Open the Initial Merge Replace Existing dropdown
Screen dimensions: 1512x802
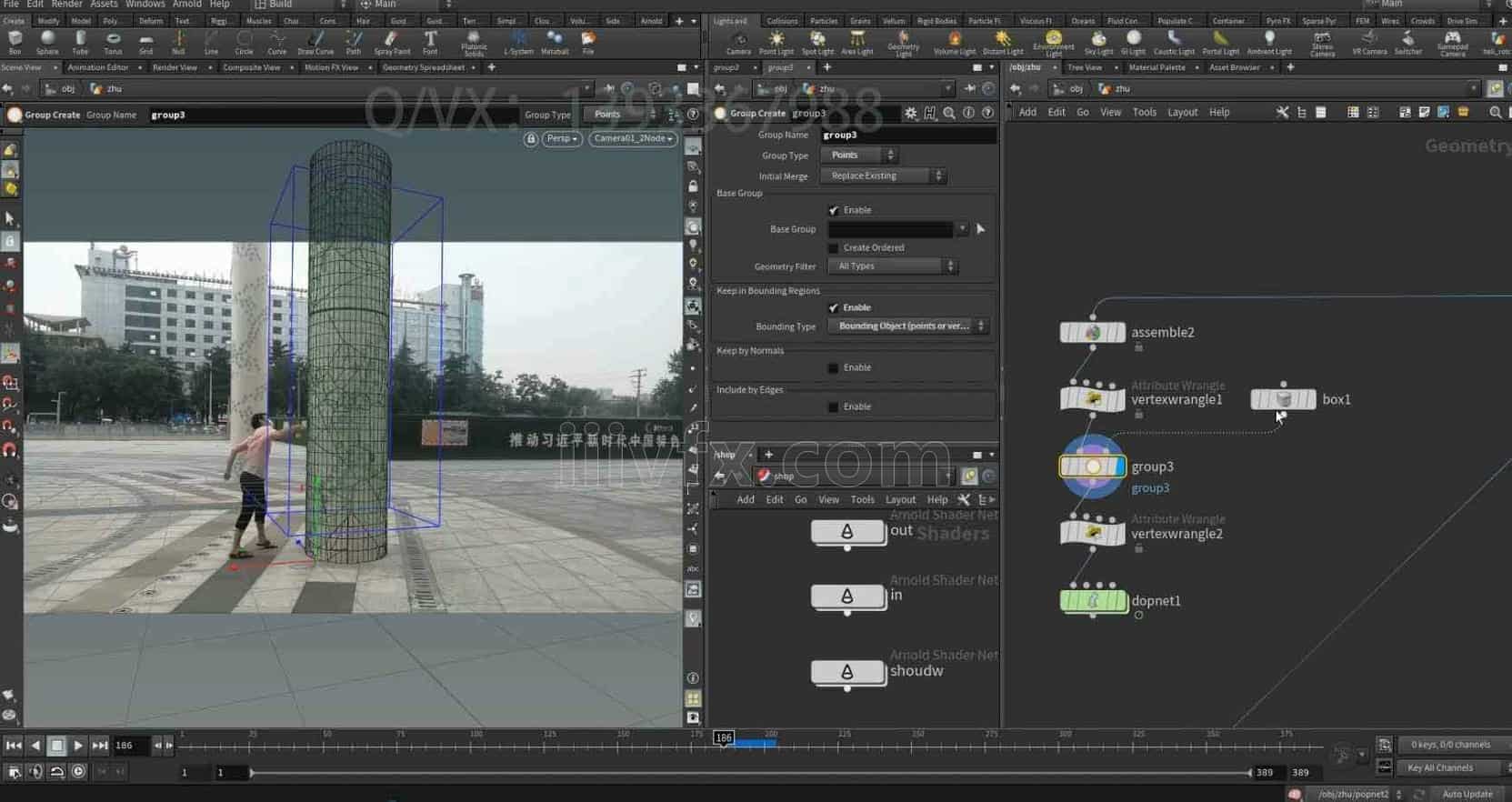click(x=884, y=175)
